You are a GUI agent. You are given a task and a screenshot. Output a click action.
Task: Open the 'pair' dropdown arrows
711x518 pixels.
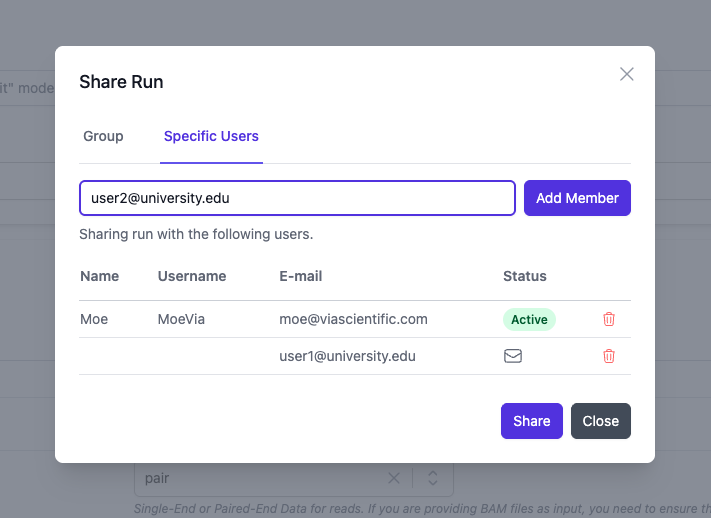(433, 478)
